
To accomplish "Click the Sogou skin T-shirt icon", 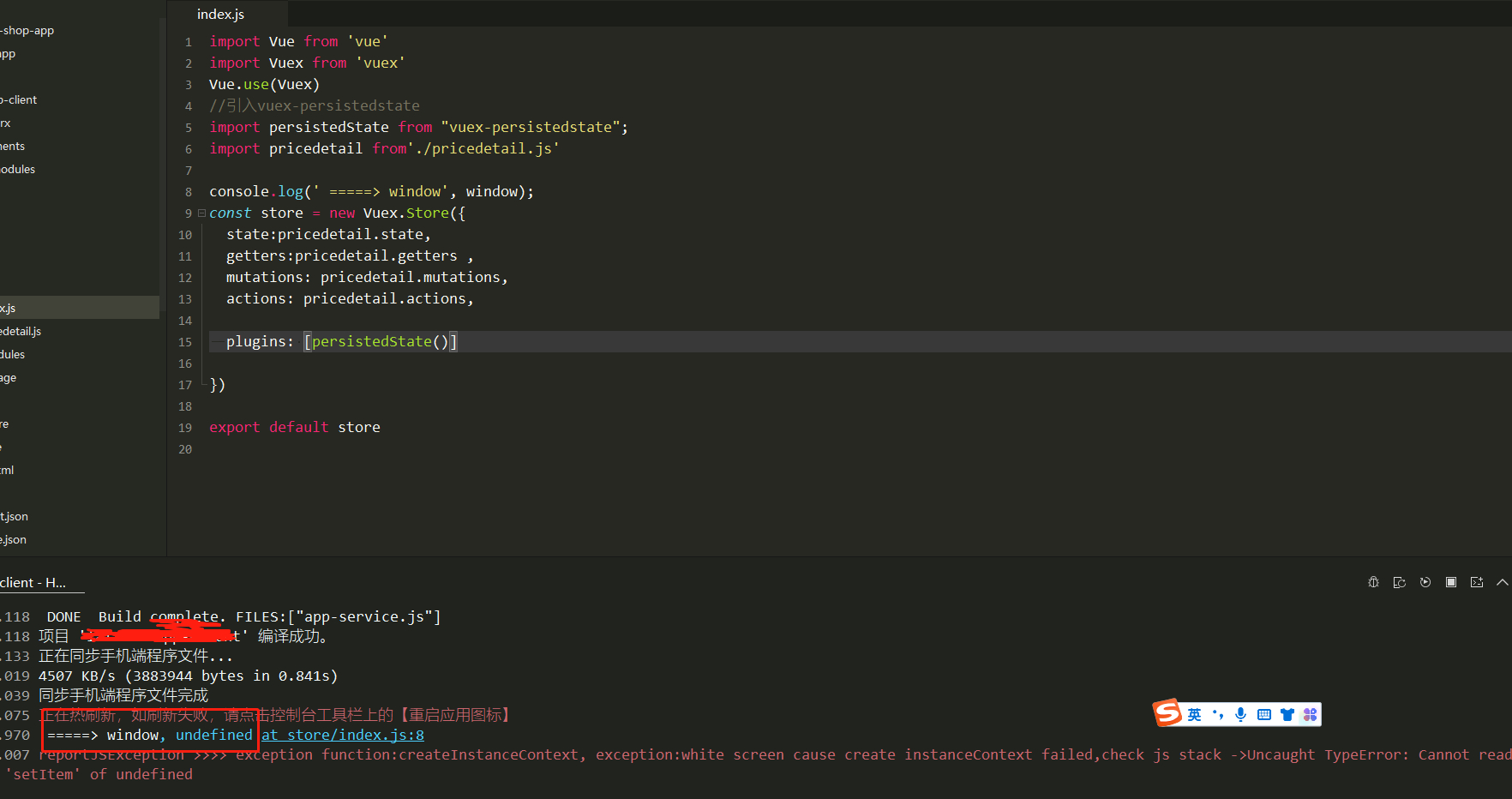I will click(1287, 714).
